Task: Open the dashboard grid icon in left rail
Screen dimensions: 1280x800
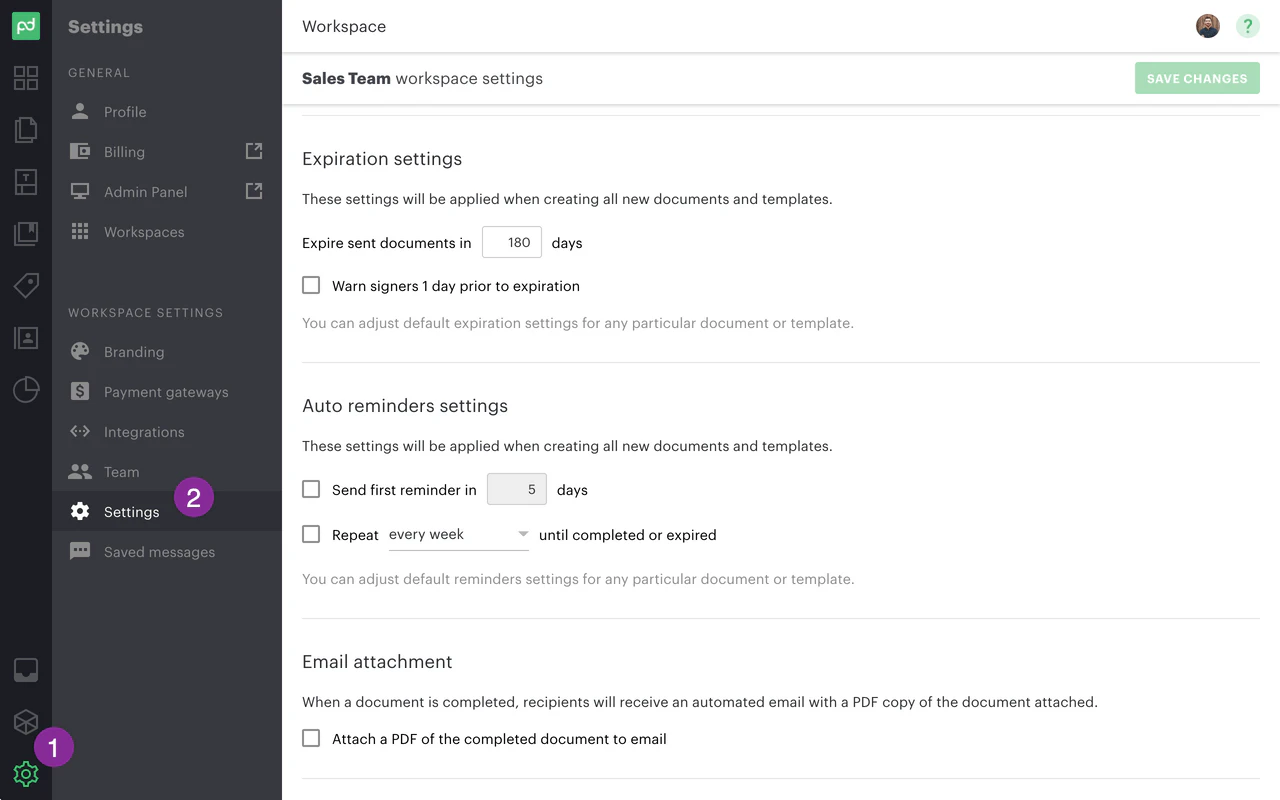Action: (26, 78)
